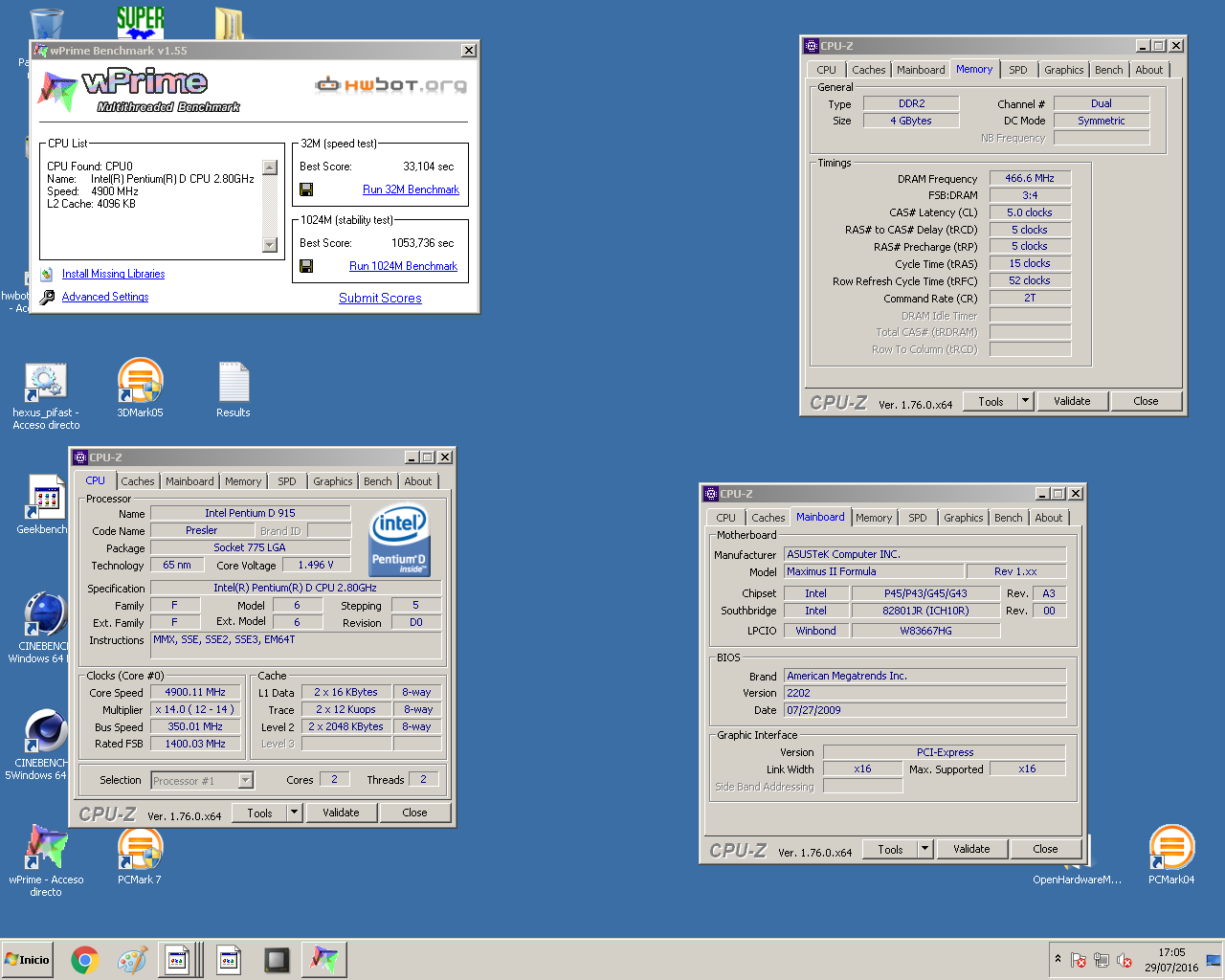Open Graphics tab in CPU-Z Memory window
Screen dimensions: 1225x980
(x=1064, y=70)
